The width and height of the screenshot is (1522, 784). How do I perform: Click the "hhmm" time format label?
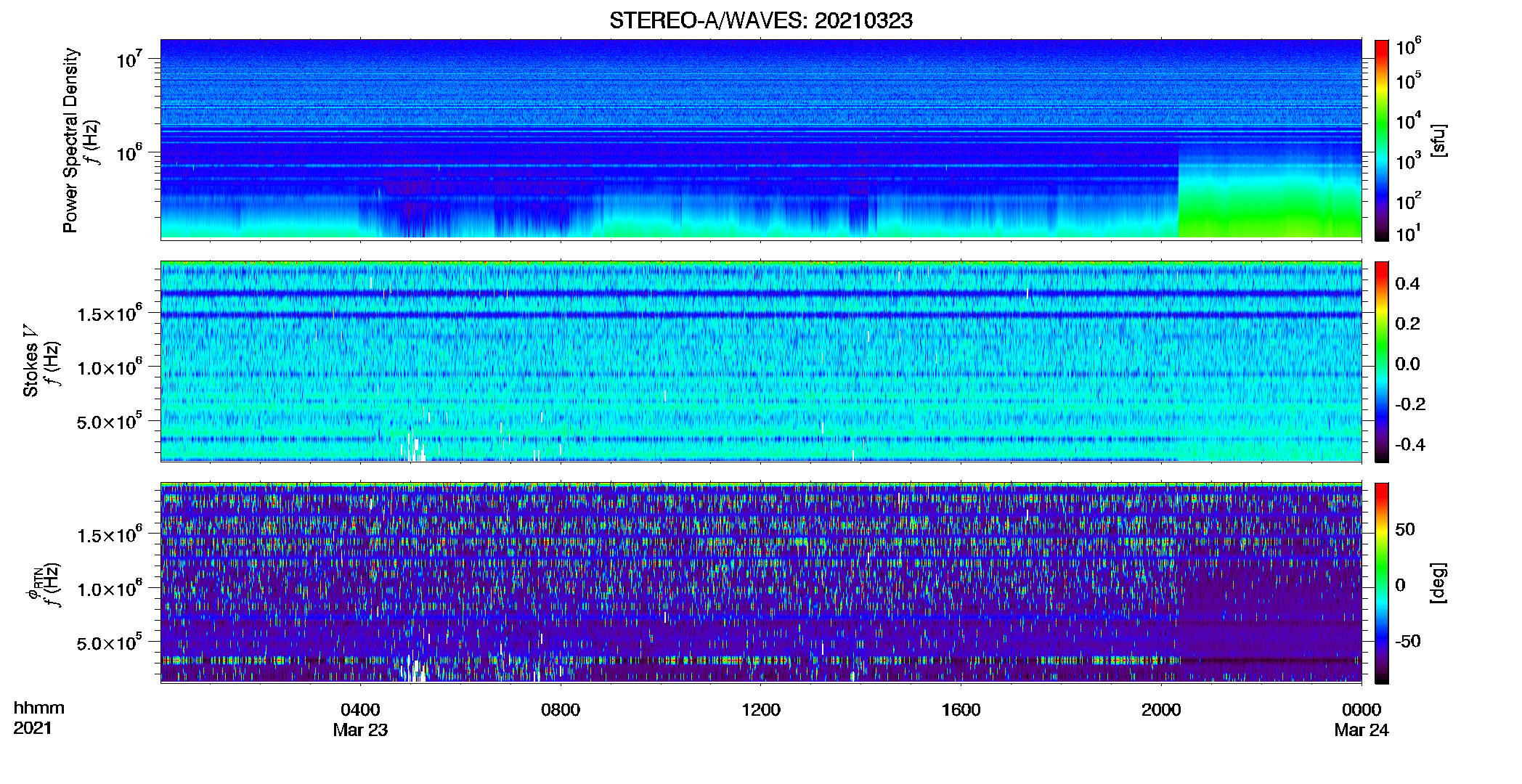[39, 709]
